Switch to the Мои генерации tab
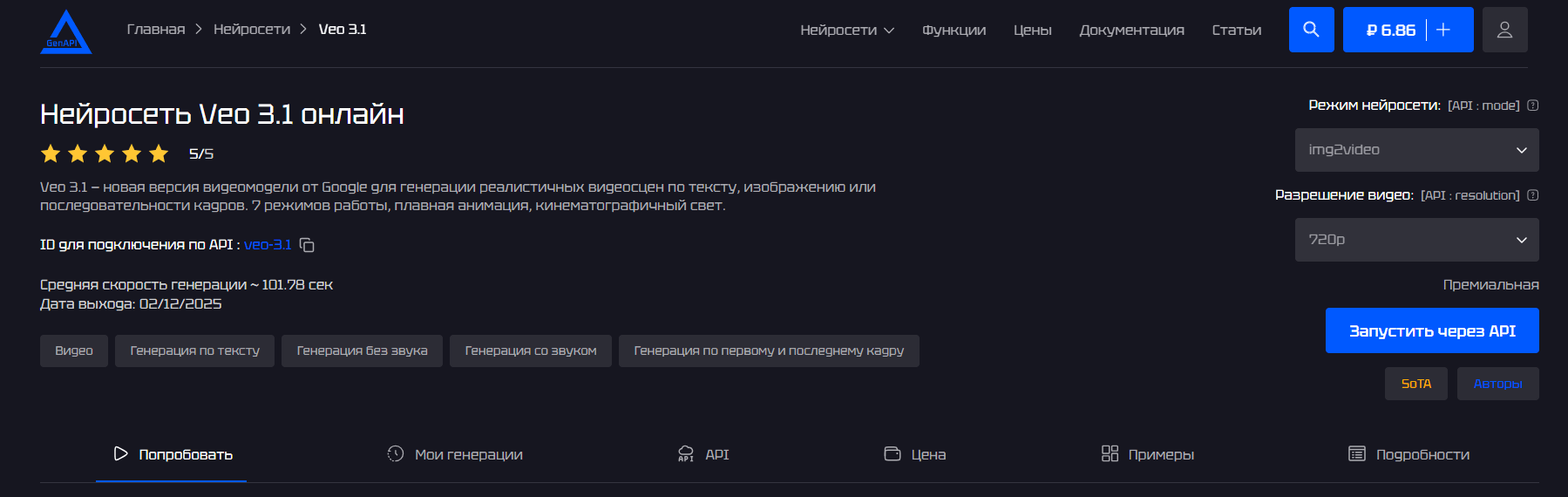Viewport: 1568px width, 497px height. pyautogui.click(x=455, y=454)
